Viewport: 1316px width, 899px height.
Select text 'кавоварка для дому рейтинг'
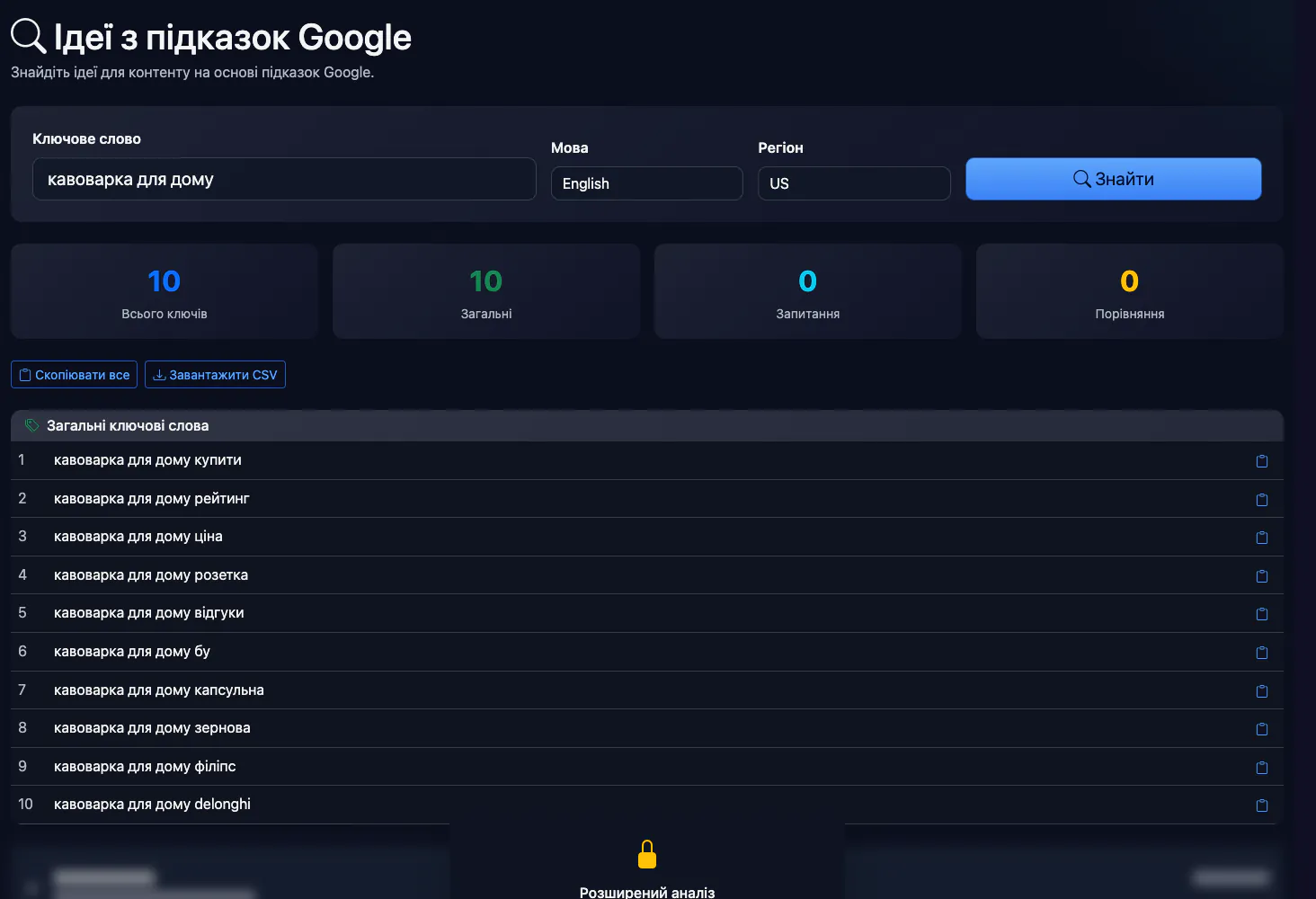[152, 498]
